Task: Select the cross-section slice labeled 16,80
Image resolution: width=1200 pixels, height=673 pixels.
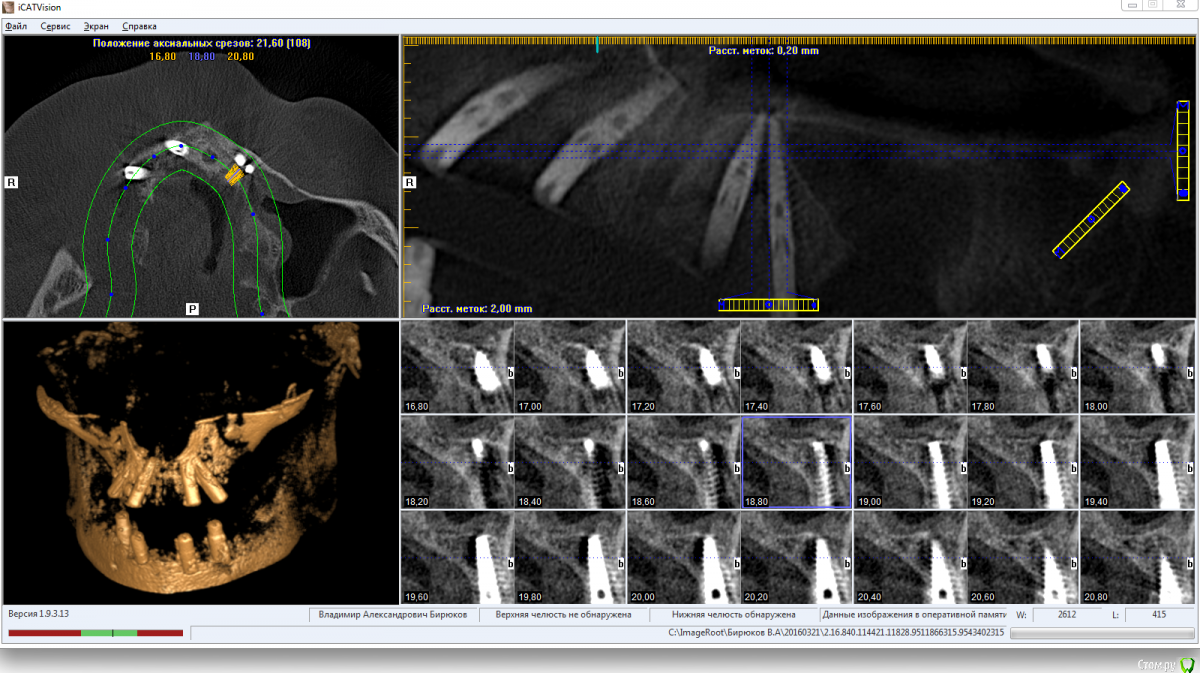Action: pos(456,367)
